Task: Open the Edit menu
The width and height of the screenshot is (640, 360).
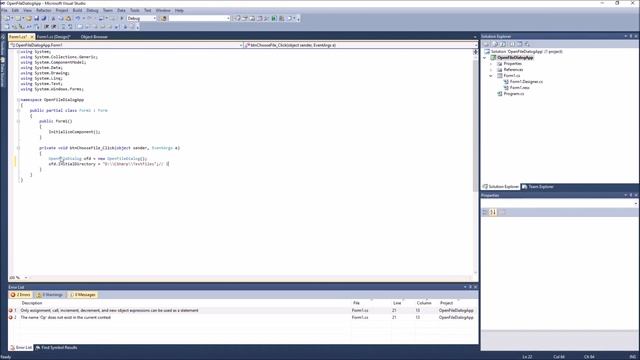Action: point(15,10)
